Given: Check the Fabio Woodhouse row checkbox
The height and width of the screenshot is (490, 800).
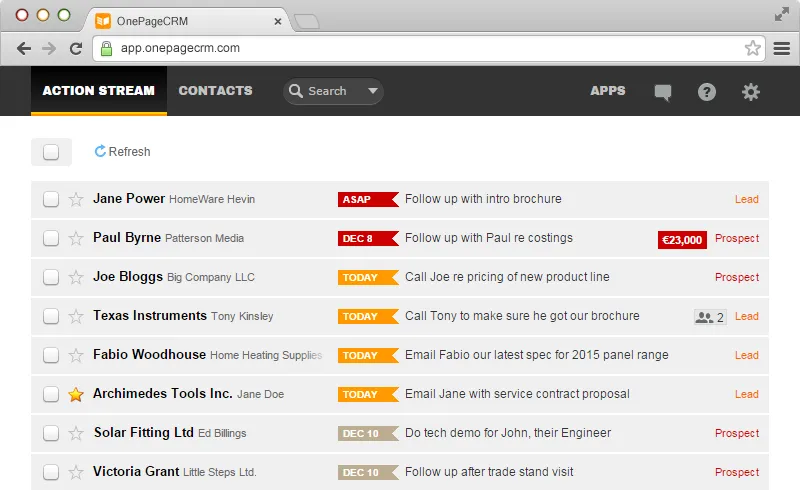Looking at the screenshot, I should (x=51, y=355).
